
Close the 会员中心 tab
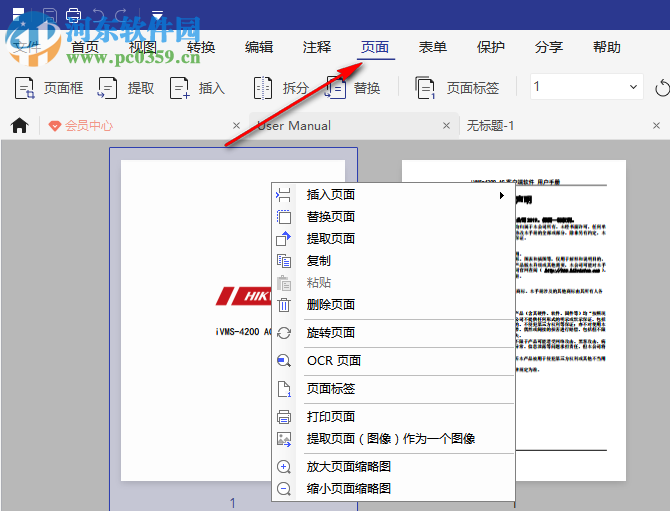pyautogui.click(x=236, y=126)
